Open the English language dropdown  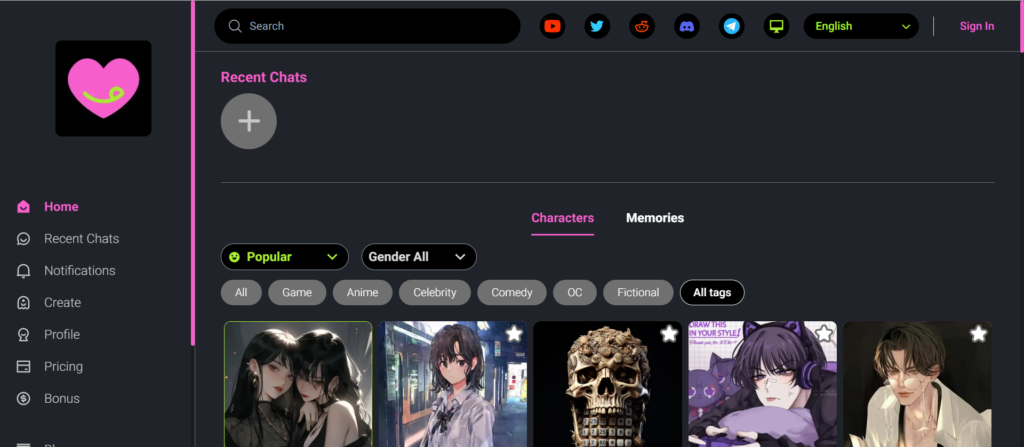[861, 26]
